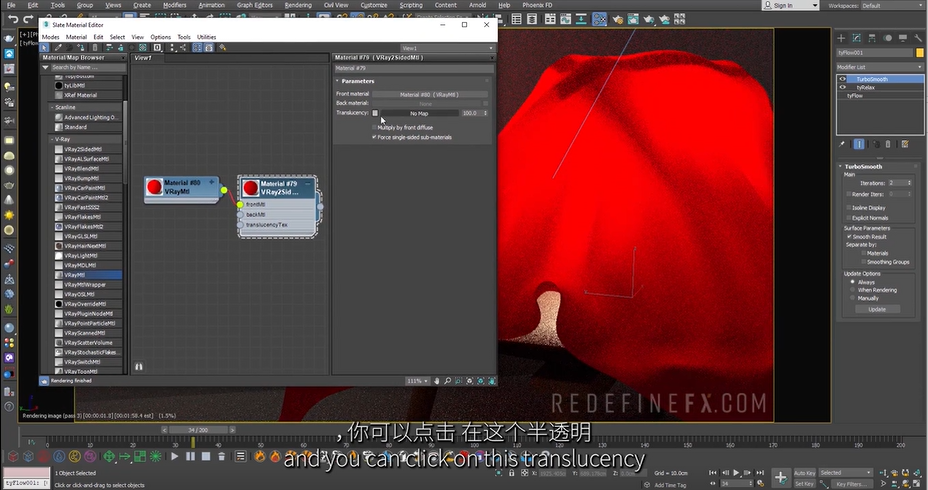
Task: Click the zoom magnifier tool in Slate navigation
Action: (448, 381)
